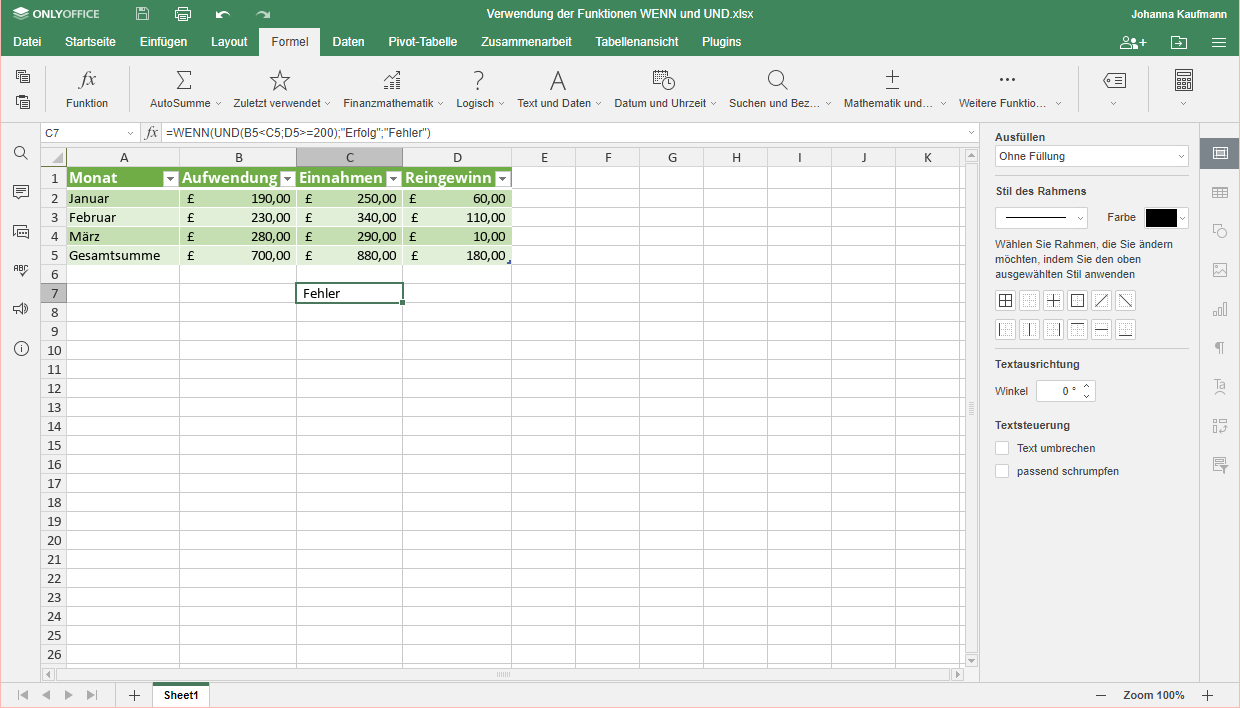Click the share user icon in header
The width and height of the screenshot is (1240, 708).
(x=1133, y=42)
